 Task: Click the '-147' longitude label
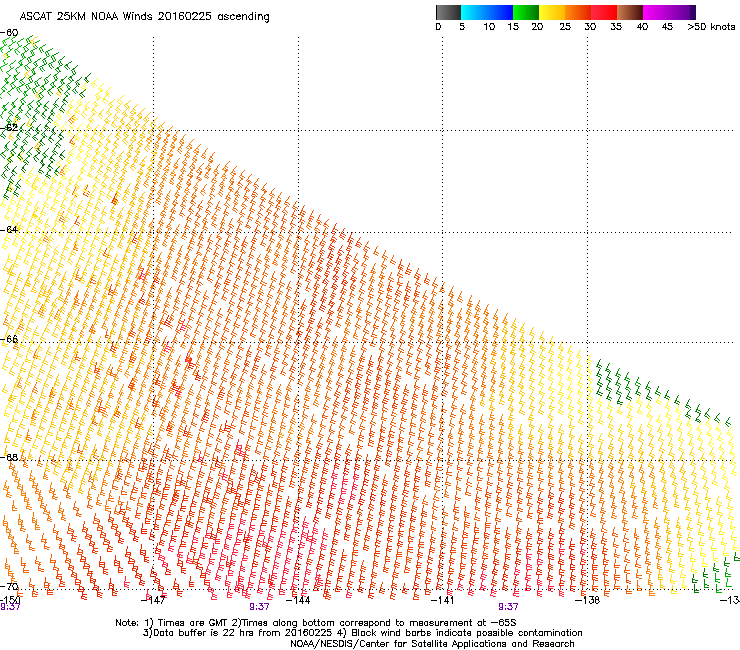click(x=153, y=599)
